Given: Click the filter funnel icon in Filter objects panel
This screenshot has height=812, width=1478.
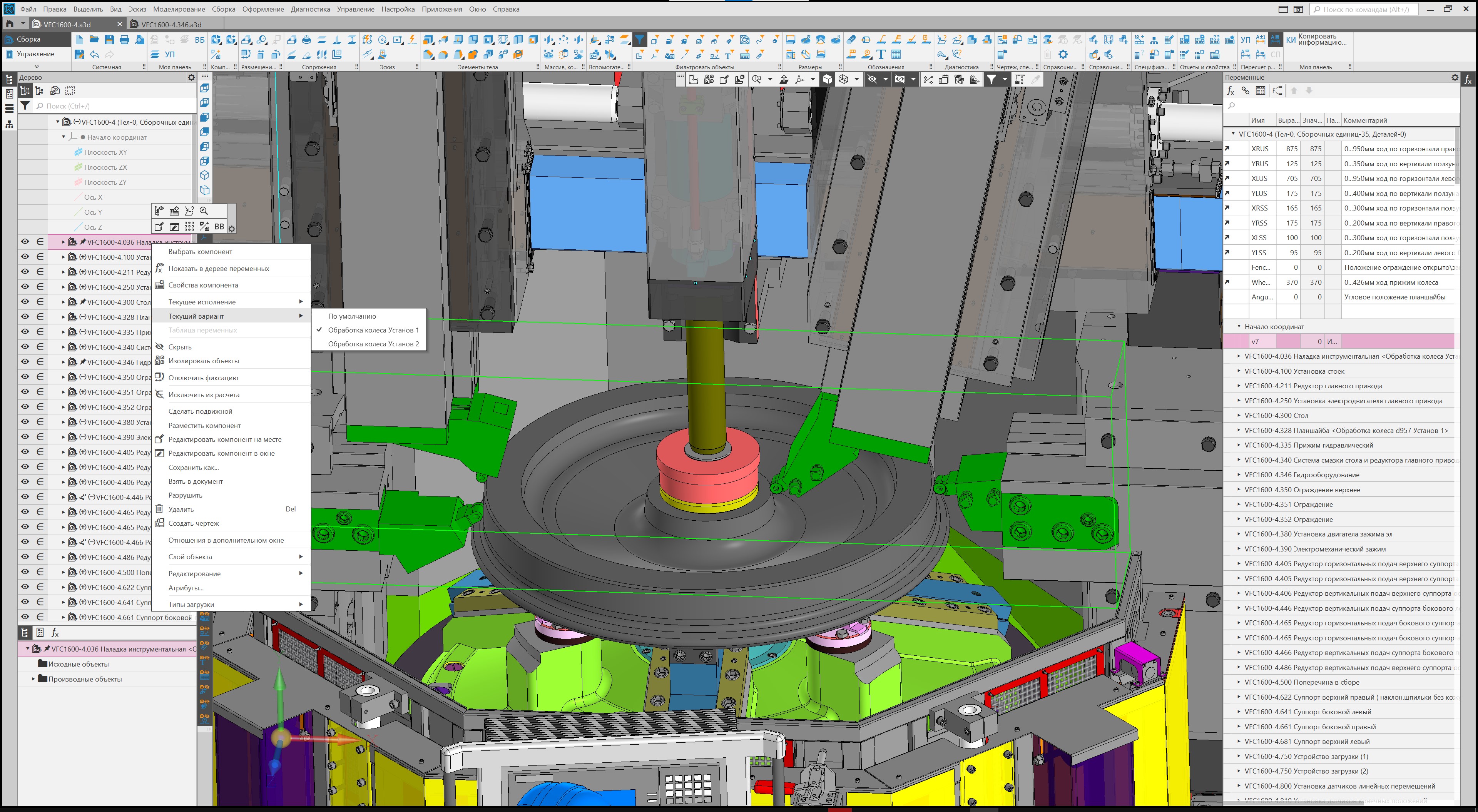Looking at the screenshot, I should point(639,40).
